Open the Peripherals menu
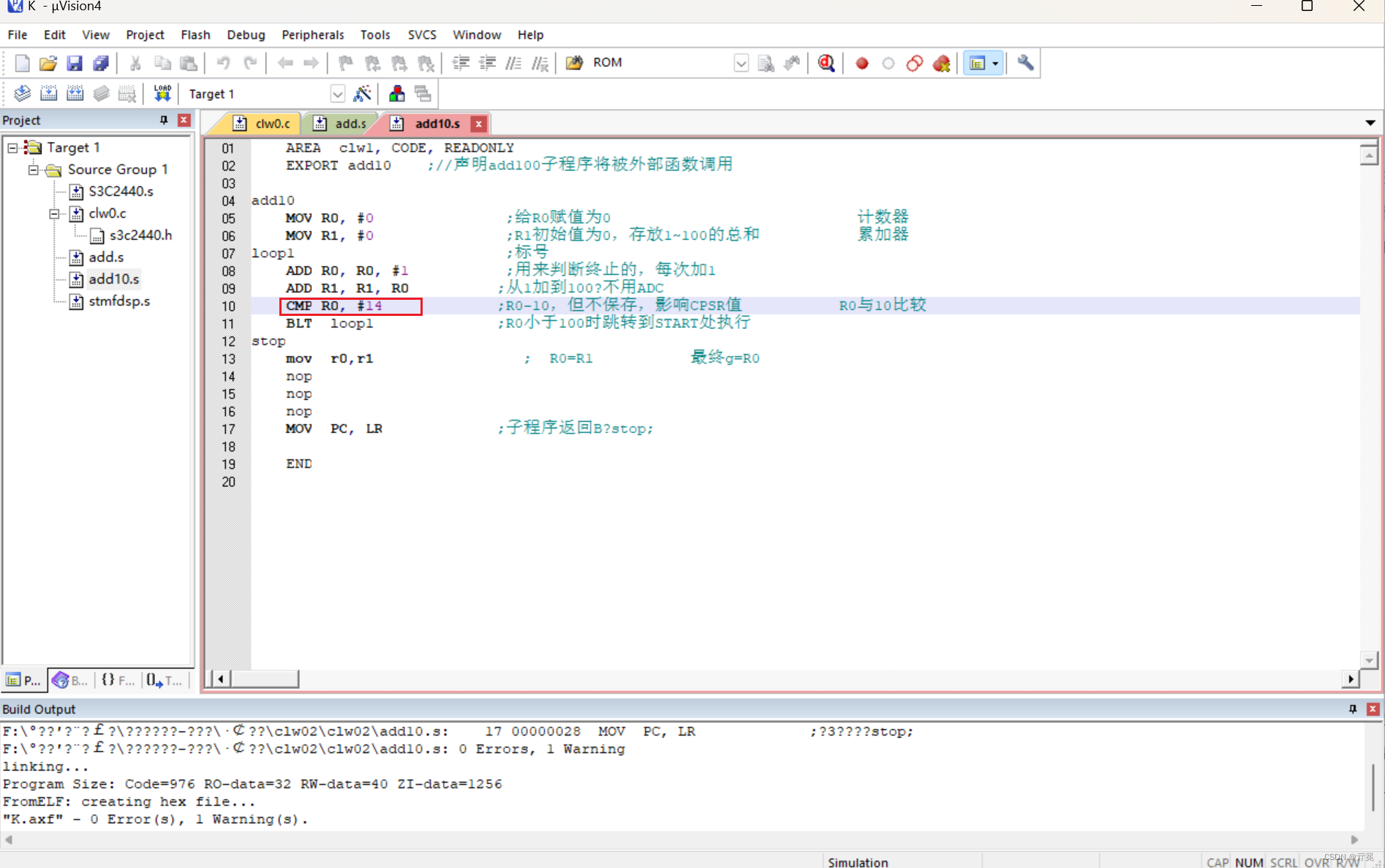Image resolution: width=1385 pixels, height=868 pixels. 312,34
